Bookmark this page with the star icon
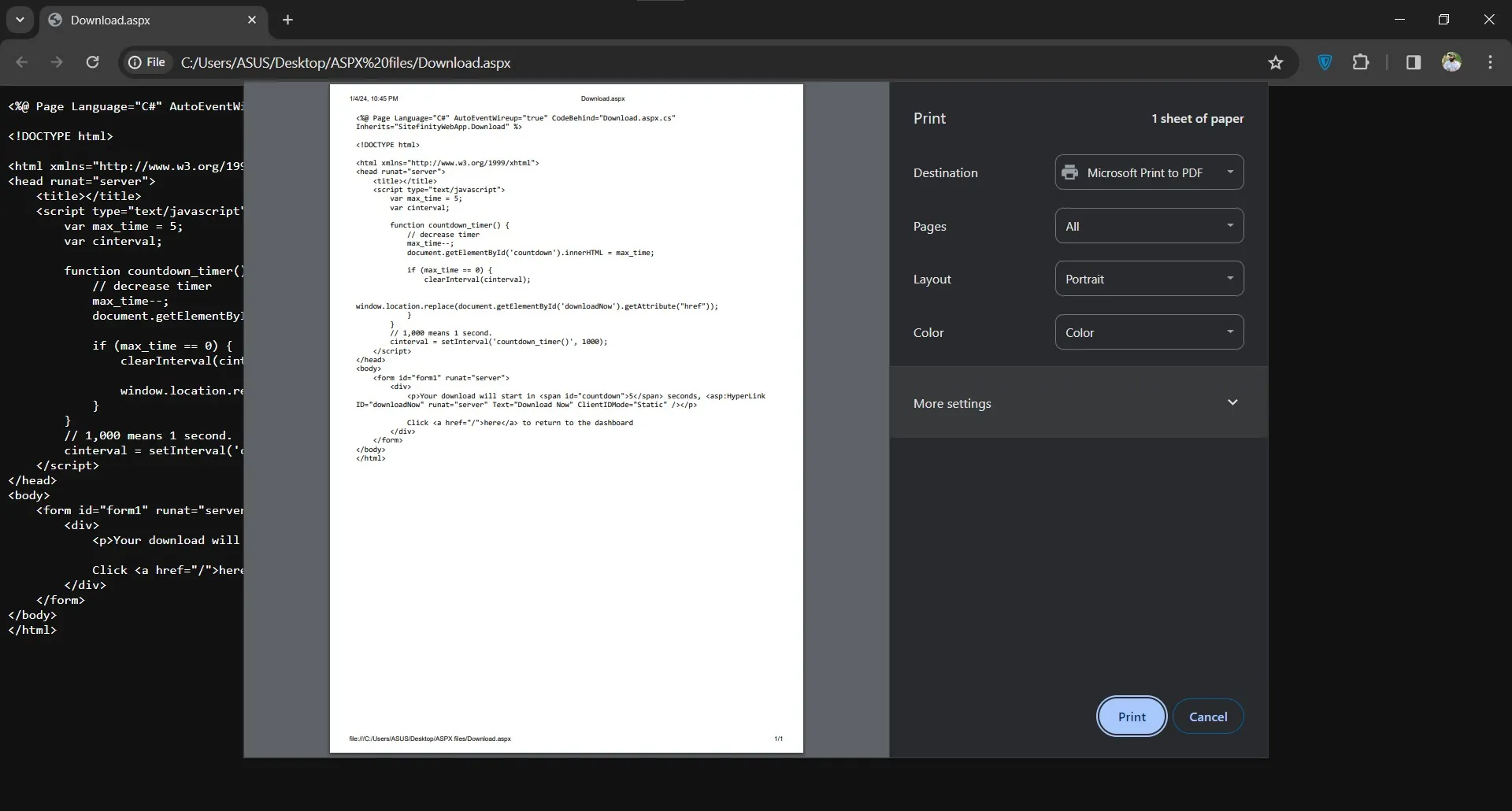 (1276, 62)
